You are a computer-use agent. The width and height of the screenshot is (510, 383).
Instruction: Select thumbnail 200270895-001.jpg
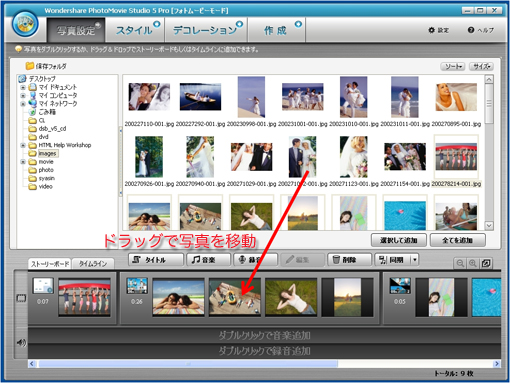(x=456, y=97)
